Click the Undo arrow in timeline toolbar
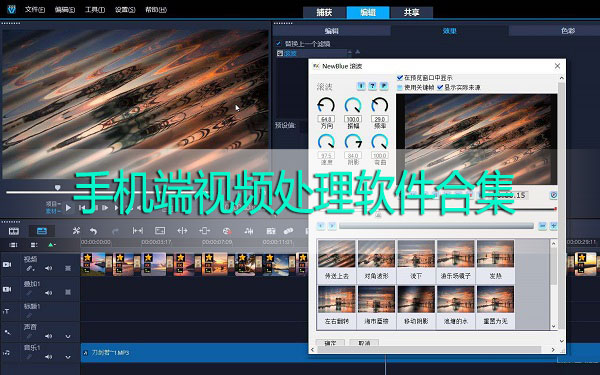The height and width of the screenshot is (375, 600). (93, 231)
